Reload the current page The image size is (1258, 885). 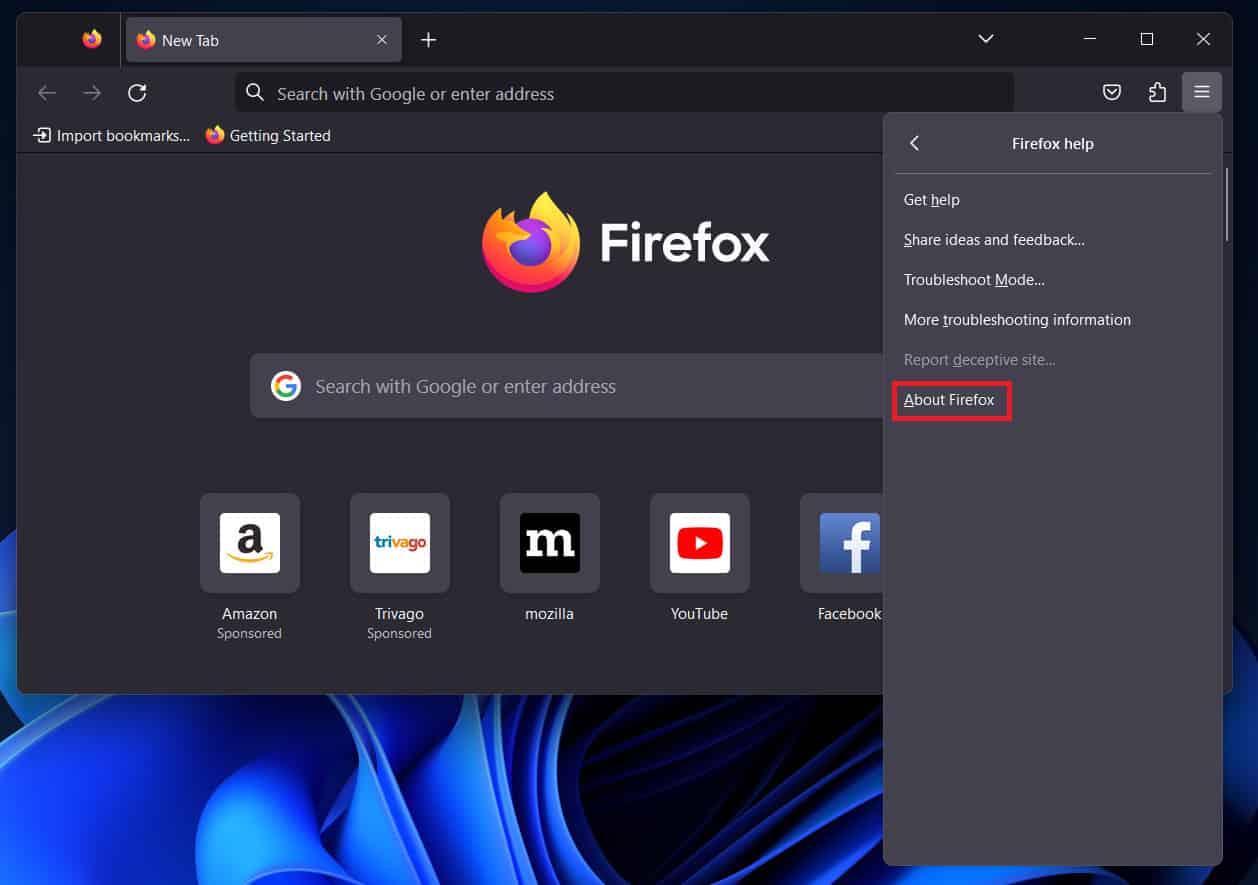click(x=137, y=93)
